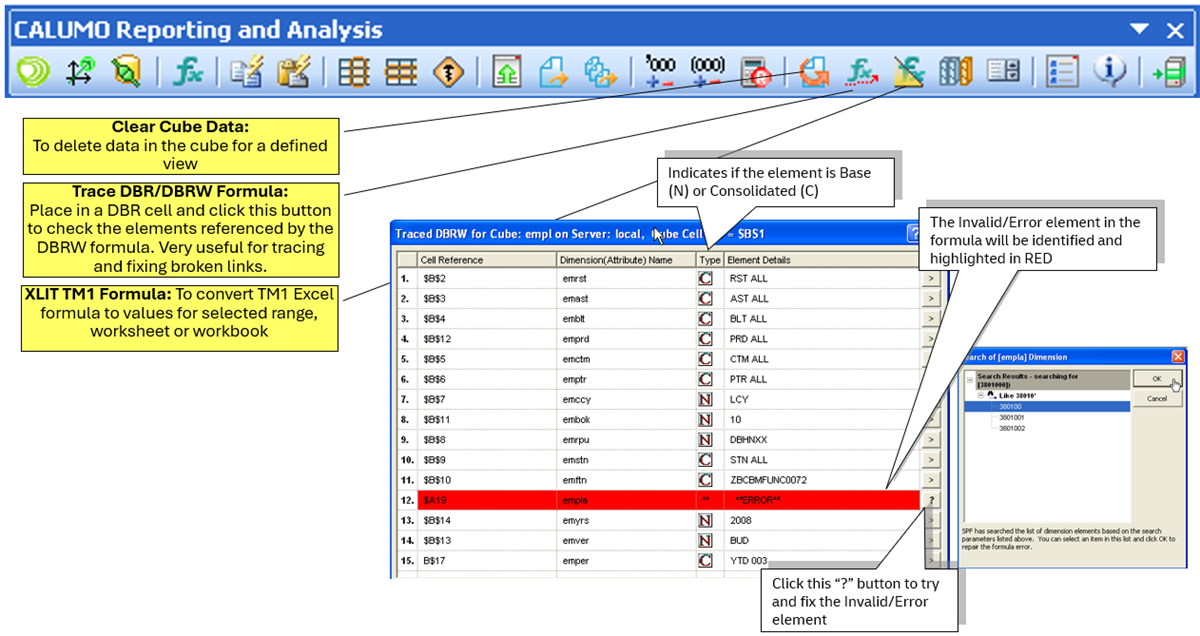Click the > button for DBHNXX row
Screen dimensions: 1200x636
point(930,439)
